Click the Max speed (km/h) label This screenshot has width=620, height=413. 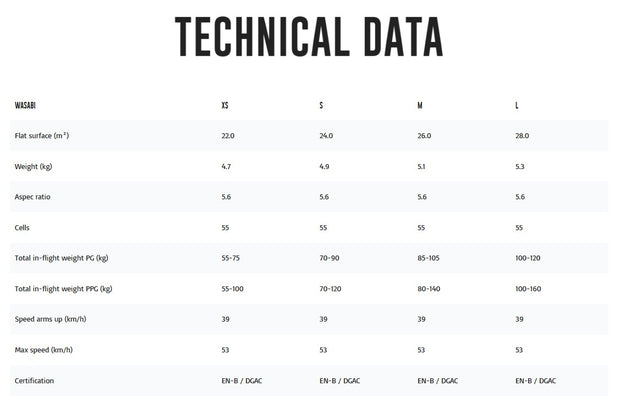(x=43, y=350)
